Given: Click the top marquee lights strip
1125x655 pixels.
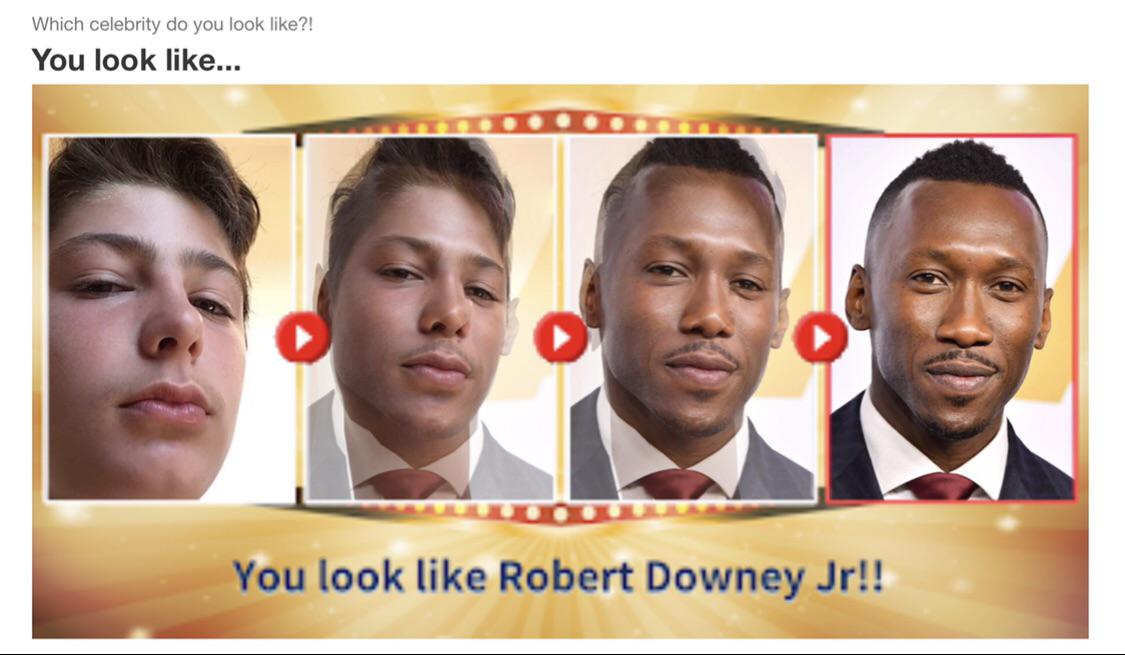Looking at the screenshot, I should coord(563,123).
